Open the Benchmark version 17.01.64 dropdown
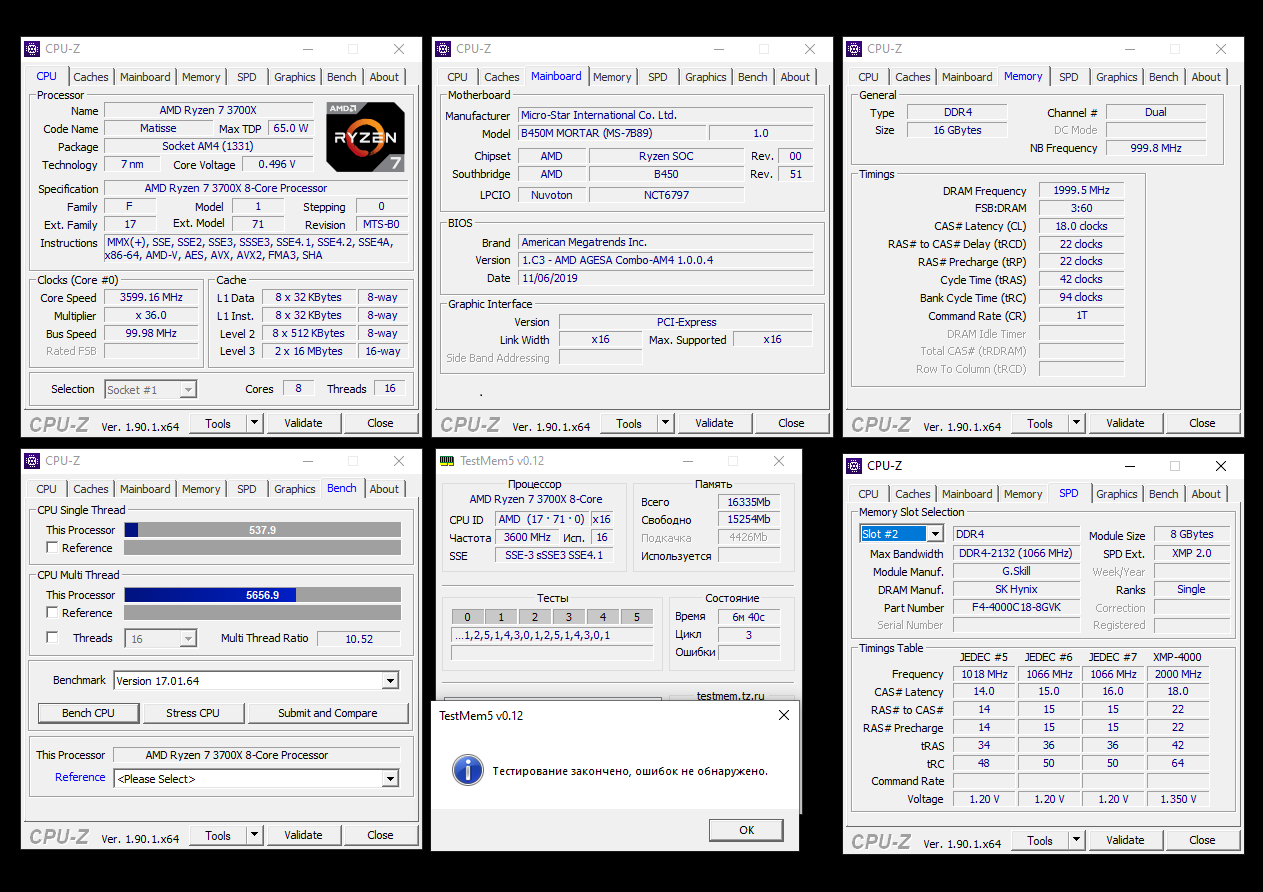The width and height of the screenshot is (1263, 892). pos(390,681)
